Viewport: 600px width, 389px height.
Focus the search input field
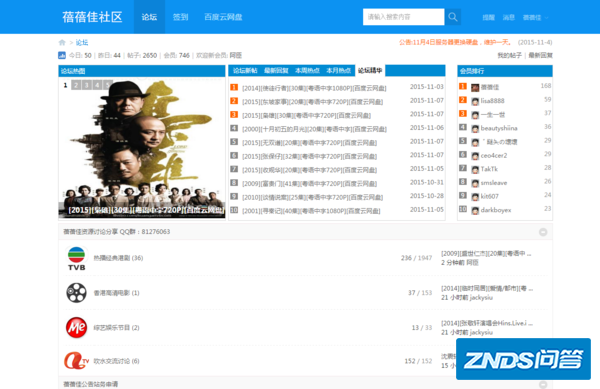[403, 17]
